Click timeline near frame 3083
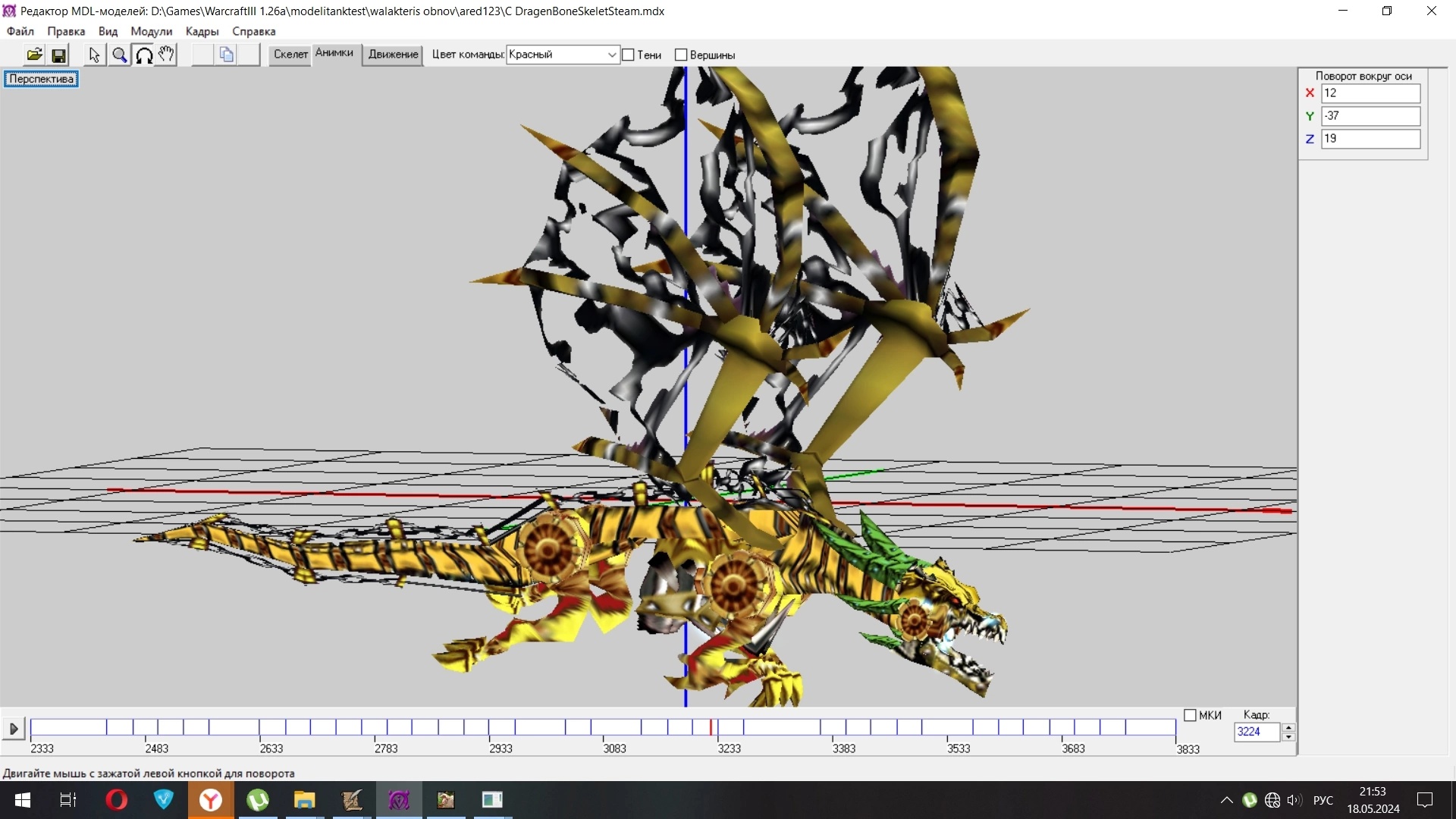The width and height of the screenshot is (1456, 819). (604, 728)
